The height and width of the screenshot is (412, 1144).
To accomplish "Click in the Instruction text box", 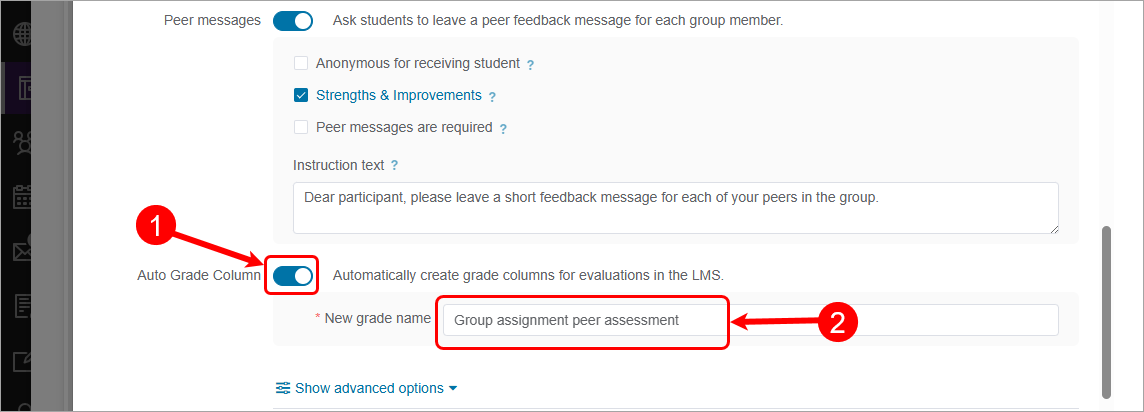I will [675, 208].
